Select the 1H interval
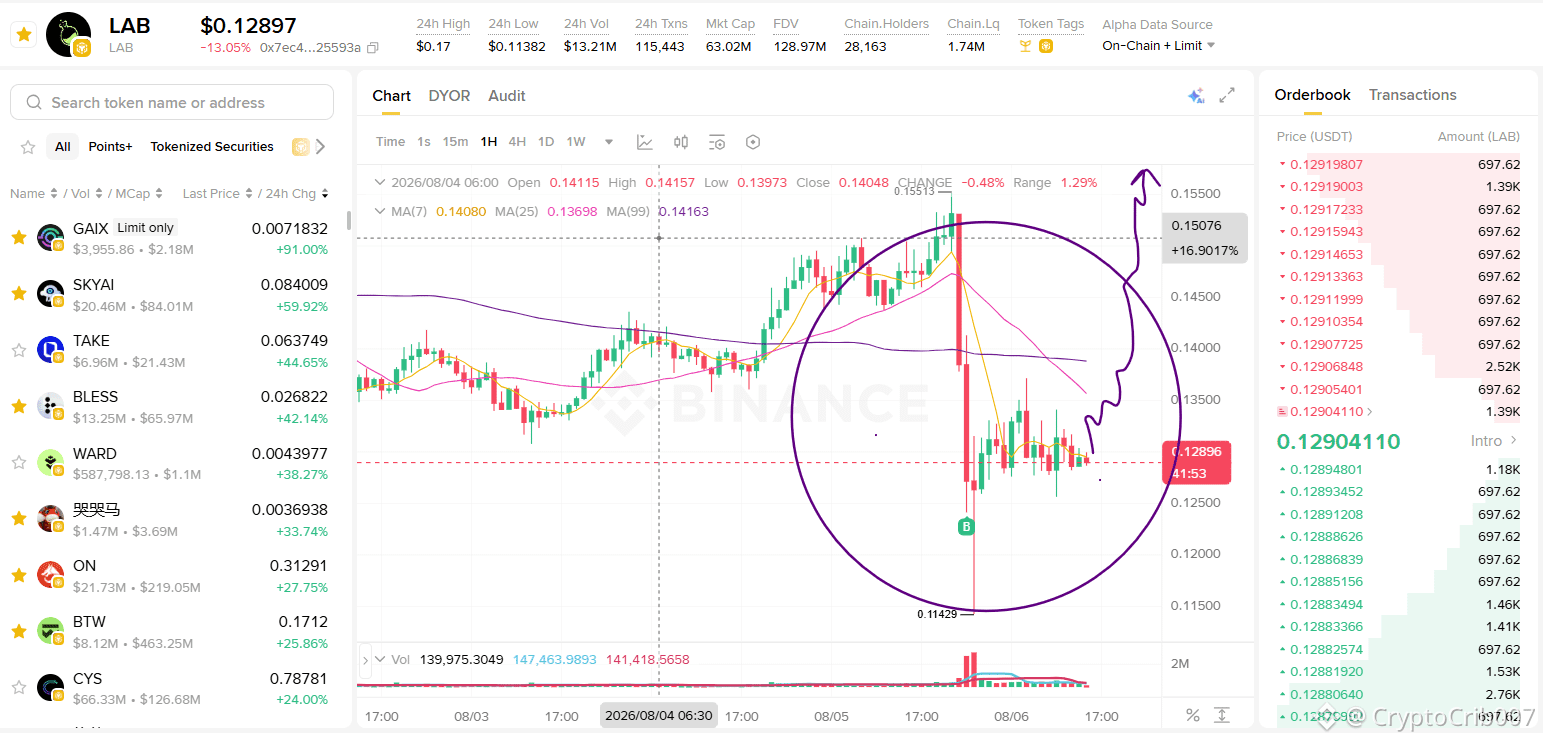Viewport: 1543px width, 742px height. 488,142
